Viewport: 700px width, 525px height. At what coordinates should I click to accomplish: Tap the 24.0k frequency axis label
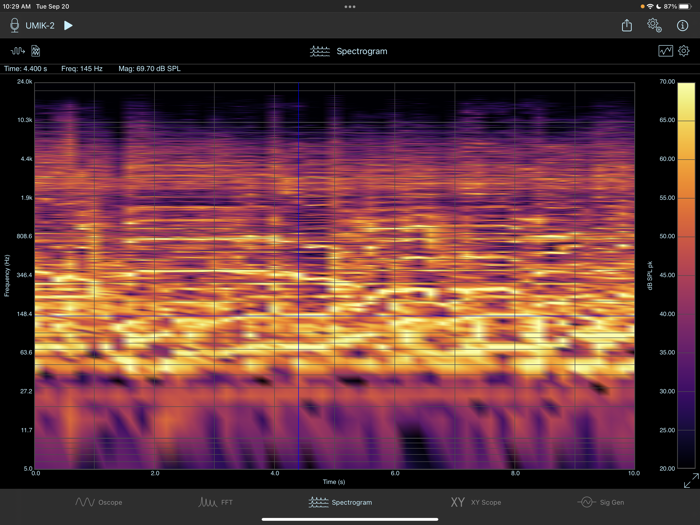click(x=25, y=82)
